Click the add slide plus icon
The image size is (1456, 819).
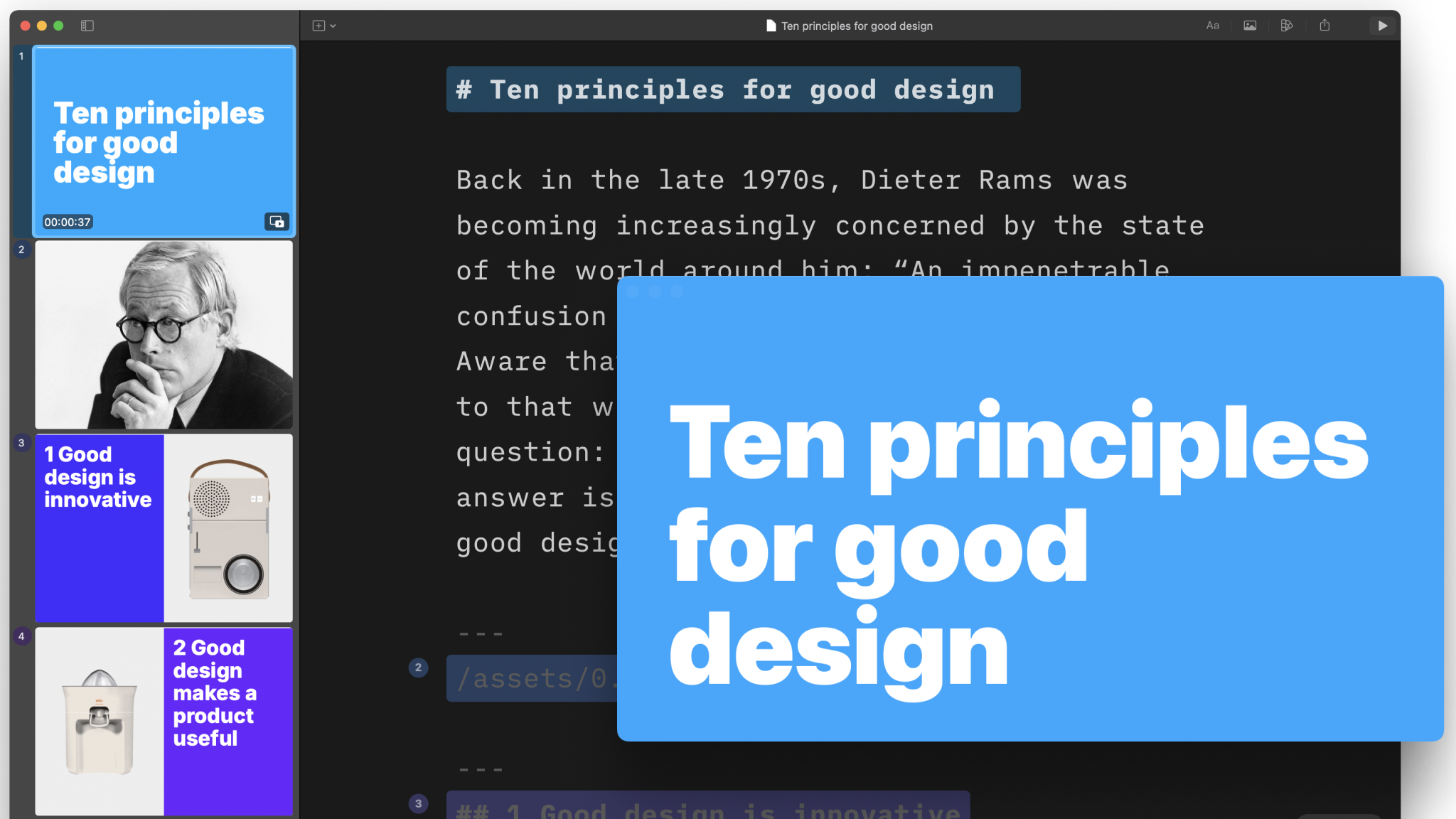[318, 26]
